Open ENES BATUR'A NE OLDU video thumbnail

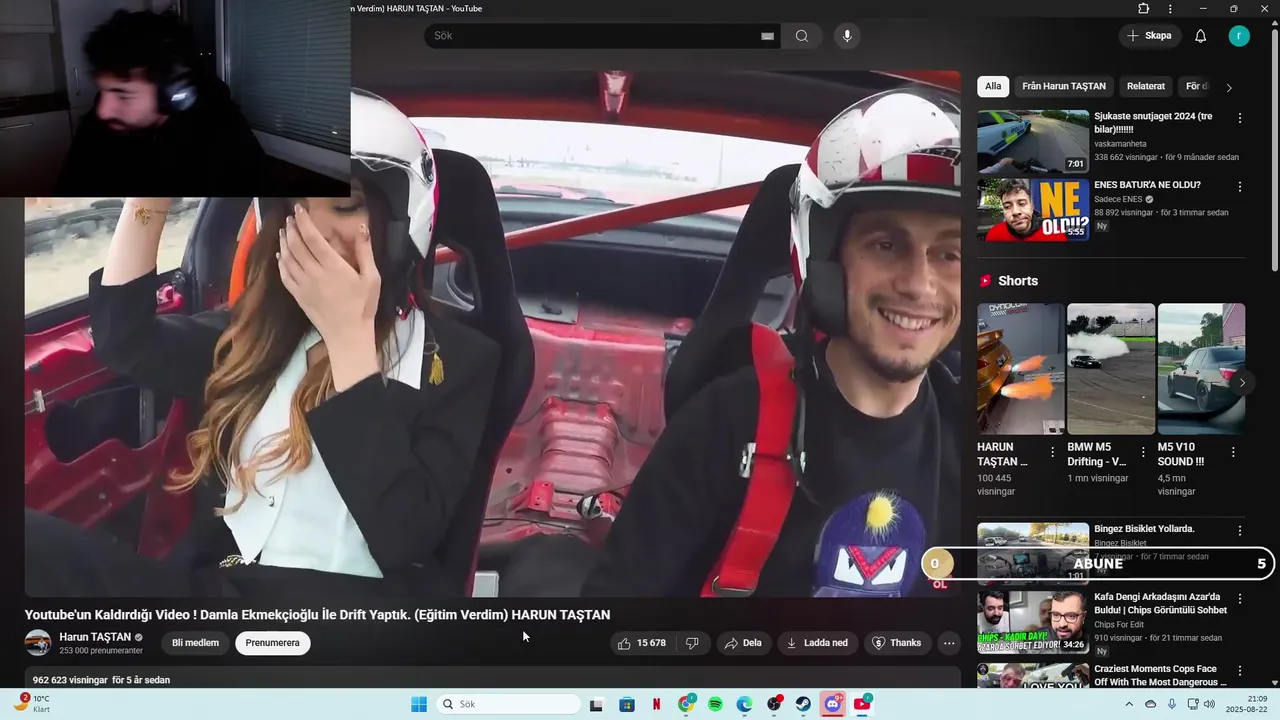click(1033, 210)
